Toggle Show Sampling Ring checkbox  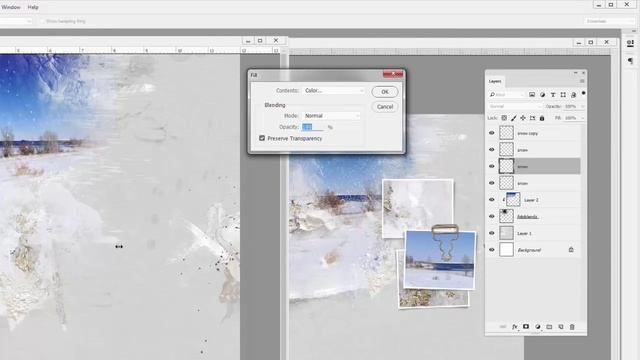tap(42, 21)
